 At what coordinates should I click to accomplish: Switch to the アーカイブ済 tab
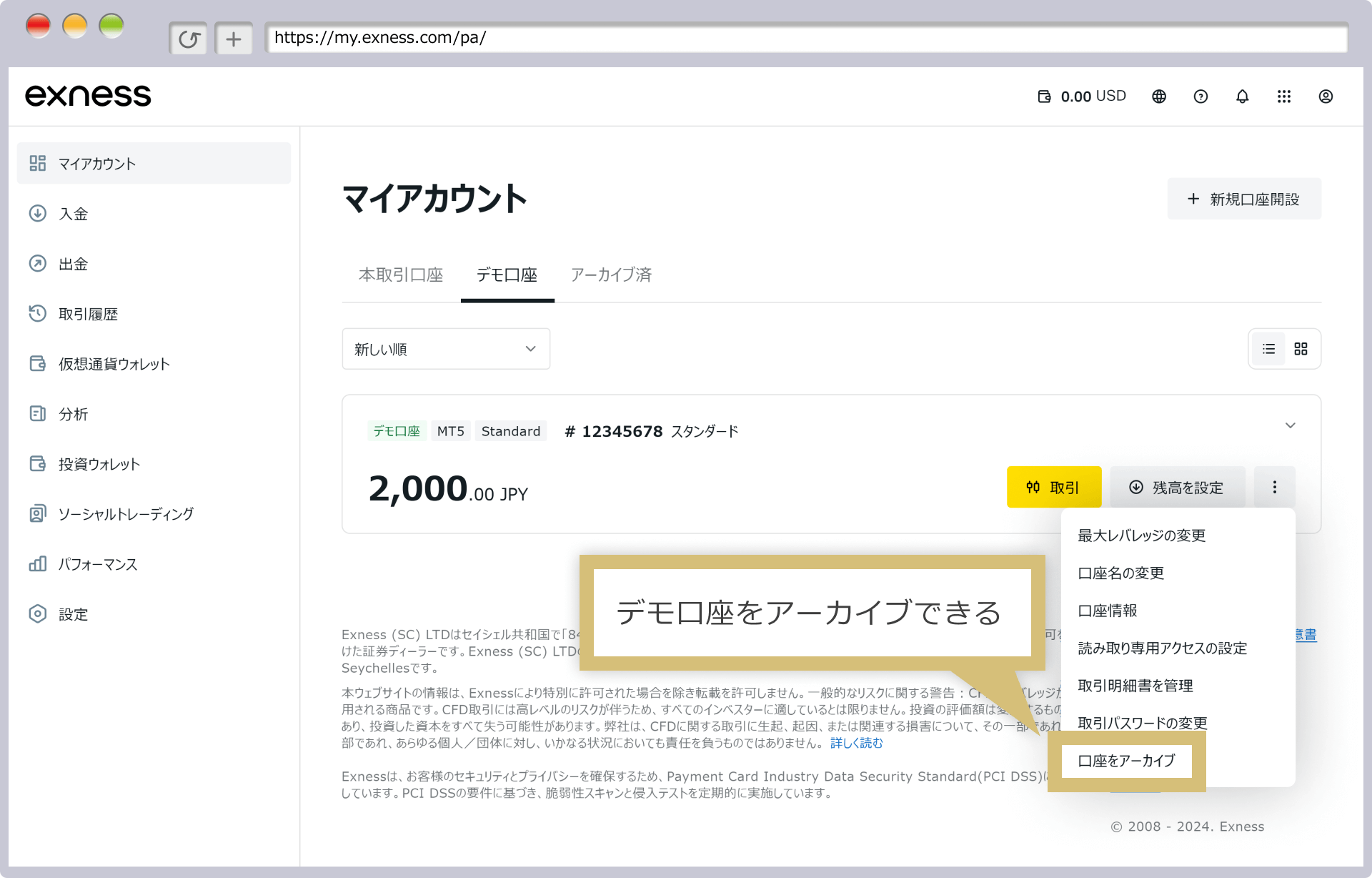click(611, 275)
